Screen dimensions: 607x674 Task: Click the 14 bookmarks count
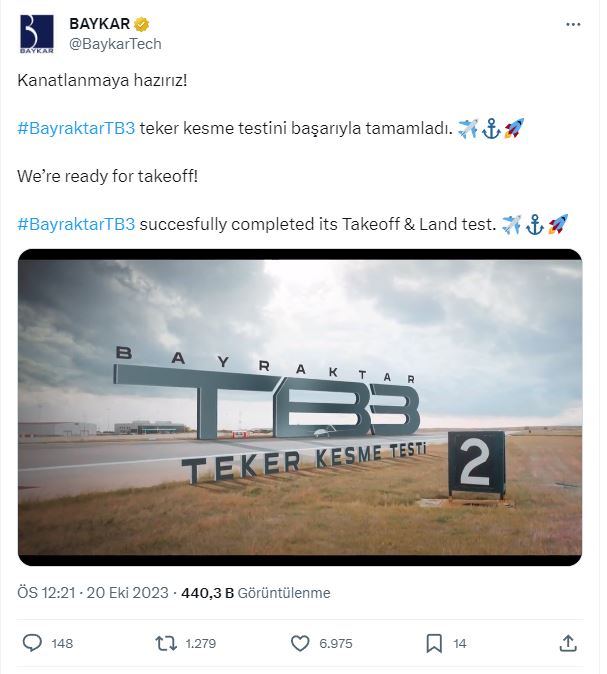click(x=460, y=644)
